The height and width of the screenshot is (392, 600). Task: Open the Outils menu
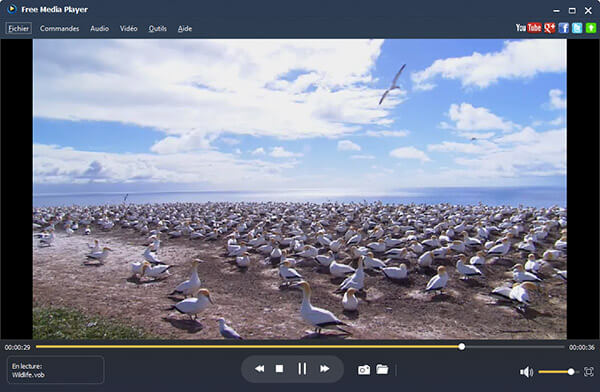(158, 28)
